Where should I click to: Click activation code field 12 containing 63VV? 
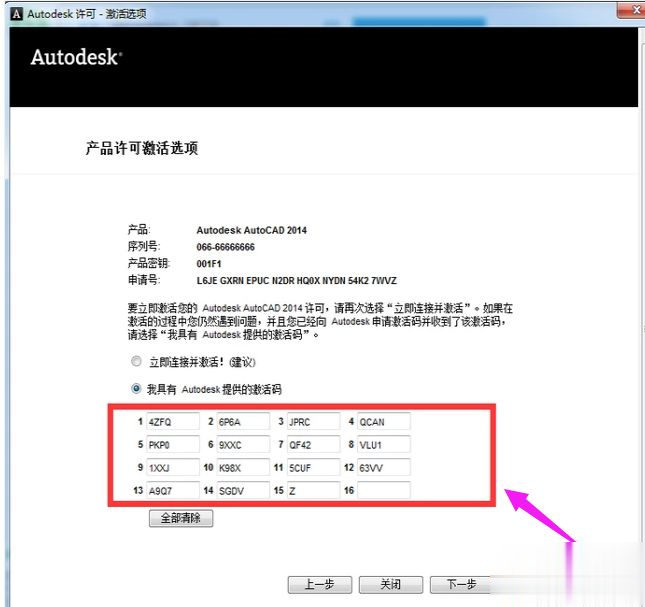pyautogui.click(x=384, y=468)
